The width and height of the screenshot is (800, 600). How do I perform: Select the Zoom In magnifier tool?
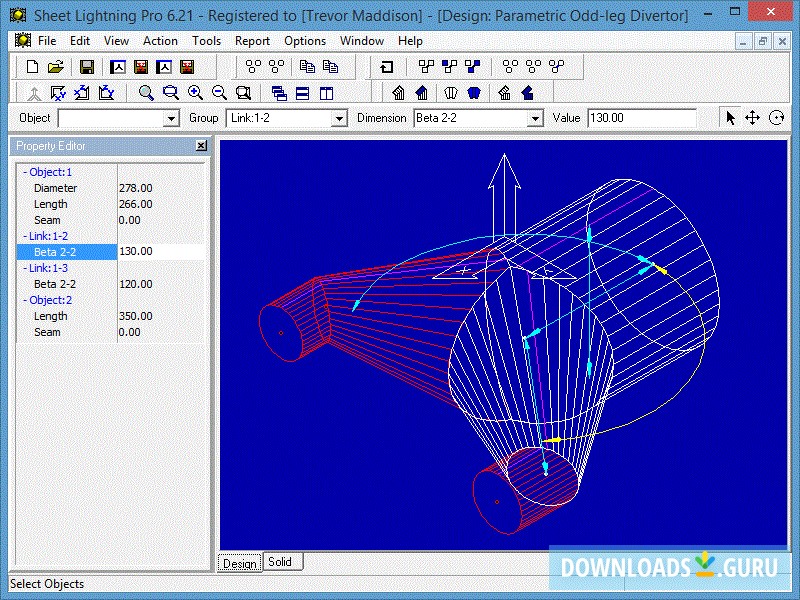coord(193,92)
